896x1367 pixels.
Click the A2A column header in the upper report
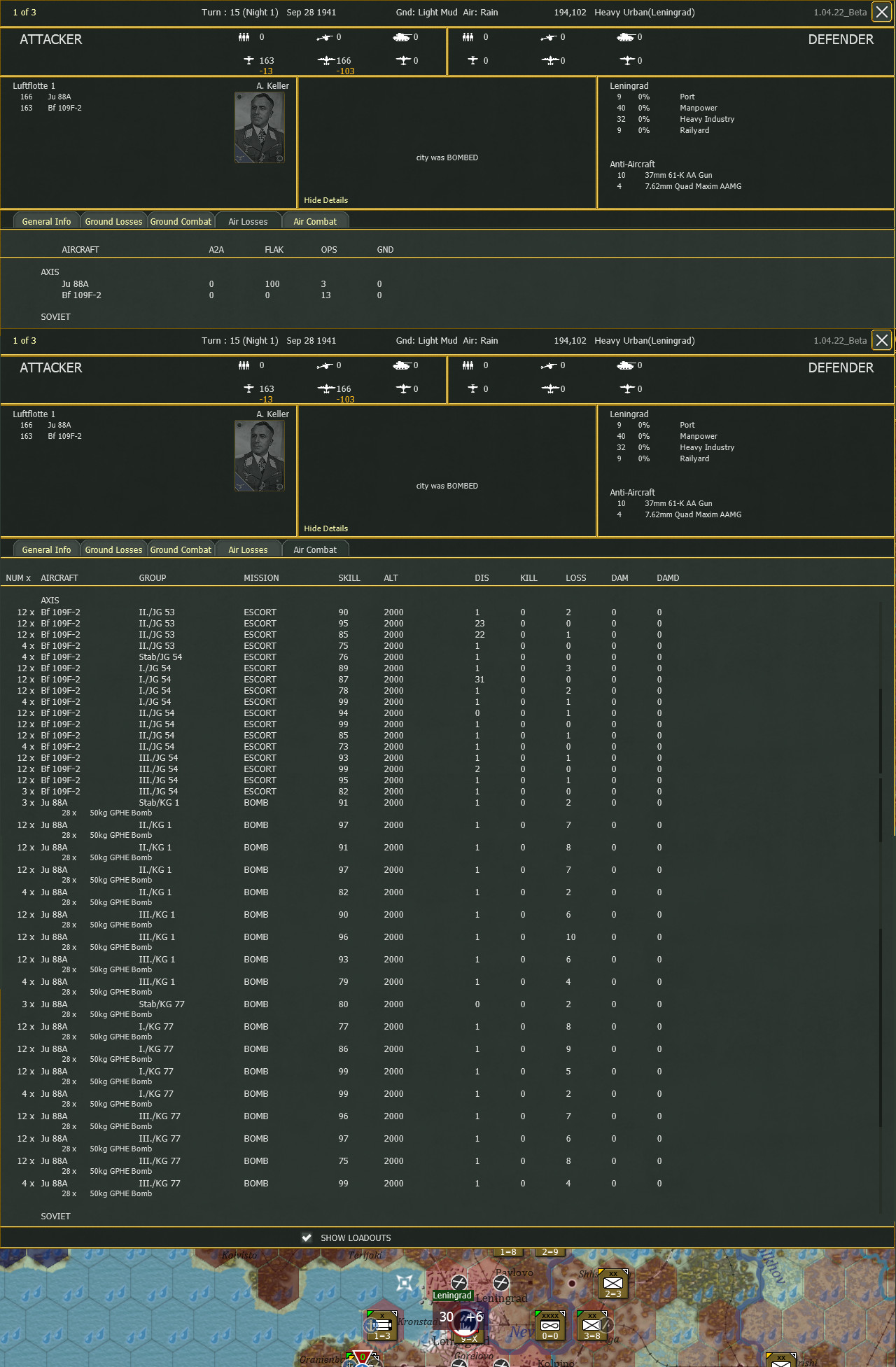pyautogui.click(x=216, y=249)
